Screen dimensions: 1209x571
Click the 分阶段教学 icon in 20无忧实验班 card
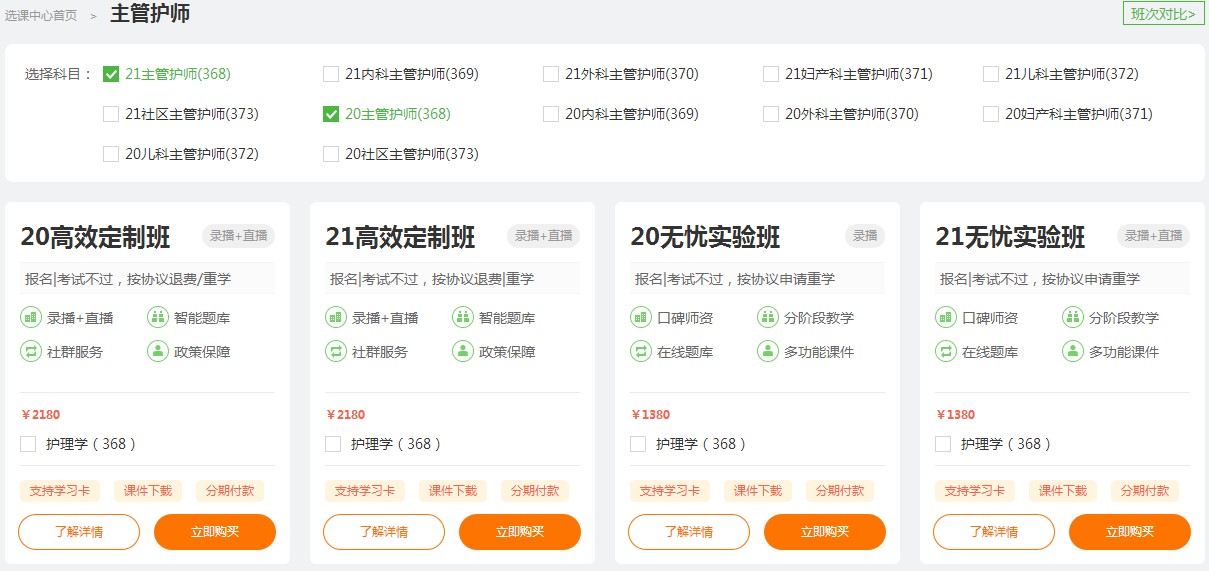[x=768, y=318]
